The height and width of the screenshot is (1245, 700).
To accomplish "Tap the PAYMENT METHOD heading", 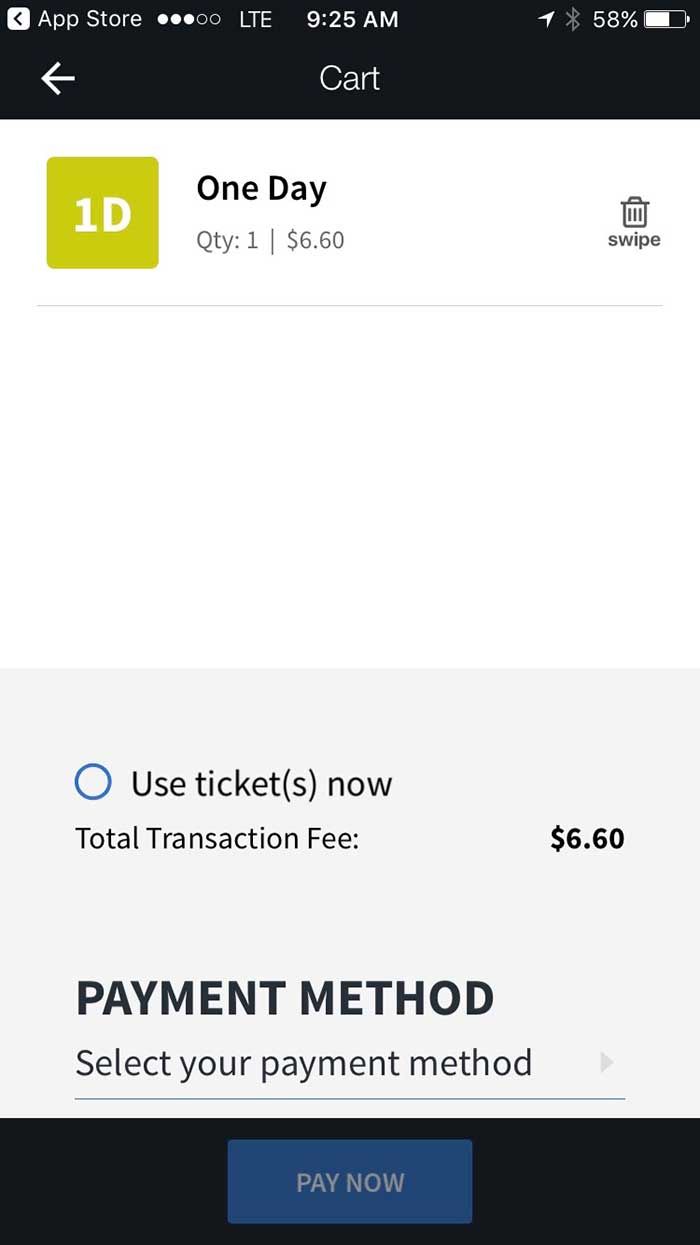I will pyautogui.click(x=285, y=997).
